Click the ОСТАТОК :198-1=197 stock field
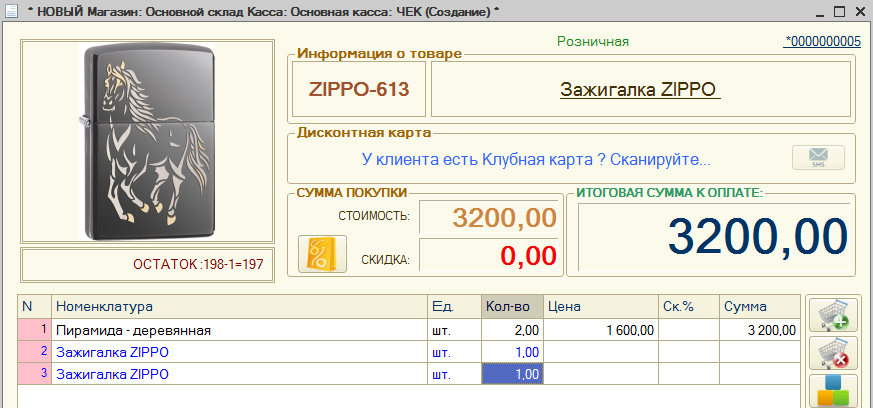This screenshot has height=408, width=873. (148, 265)
